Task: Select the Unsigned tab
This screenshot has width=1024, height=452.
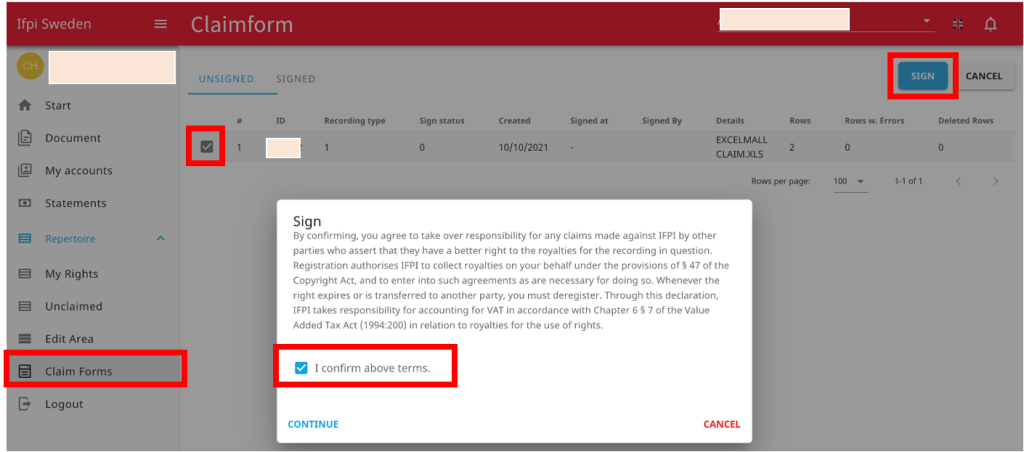Action: 226,79
